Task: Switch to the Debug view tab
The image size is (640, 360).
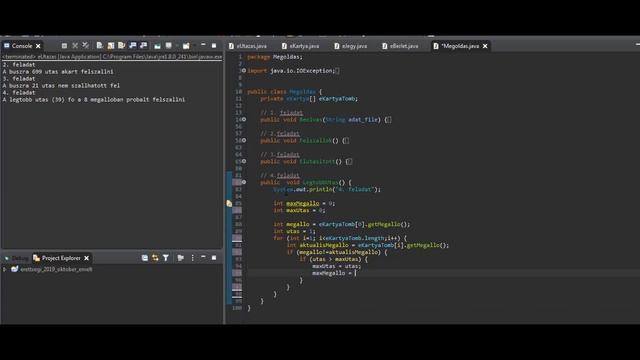Action: [16, 258]
